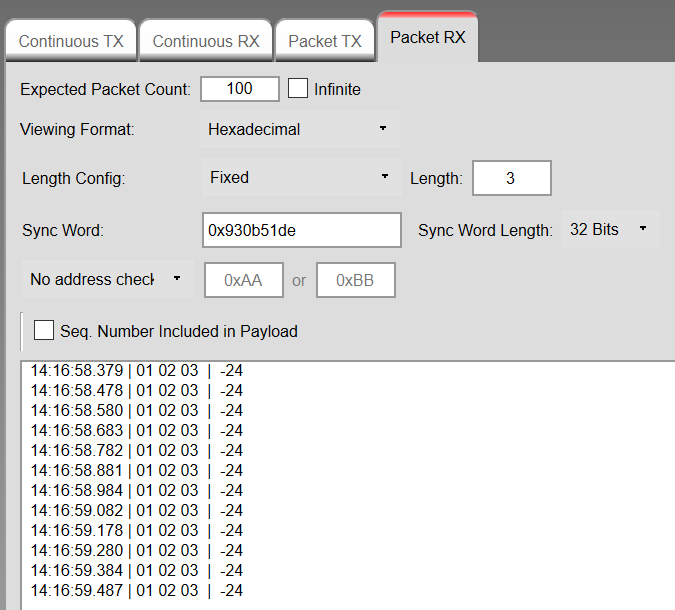Click the Length Config label

point(74,178)
